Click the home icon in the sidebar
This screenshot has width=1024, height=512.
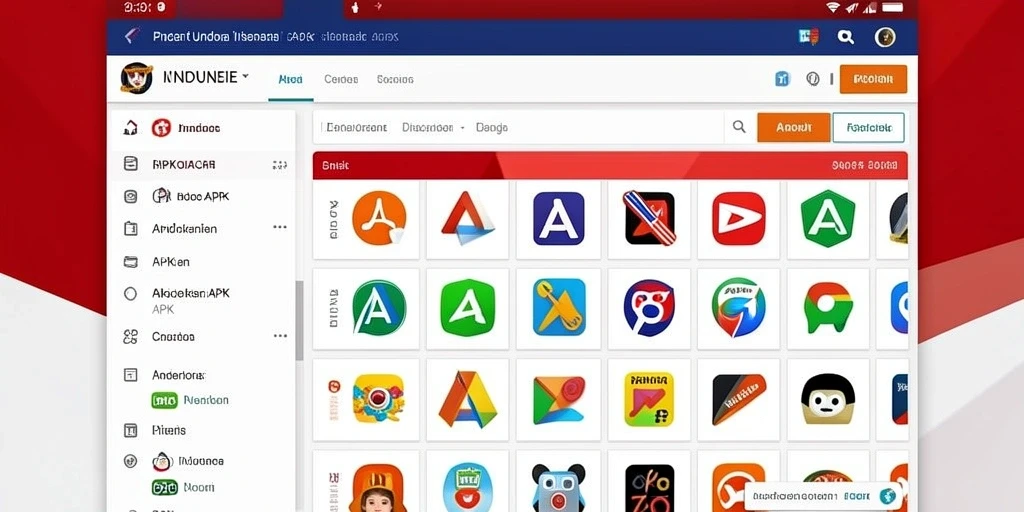[x=131, y=128]
